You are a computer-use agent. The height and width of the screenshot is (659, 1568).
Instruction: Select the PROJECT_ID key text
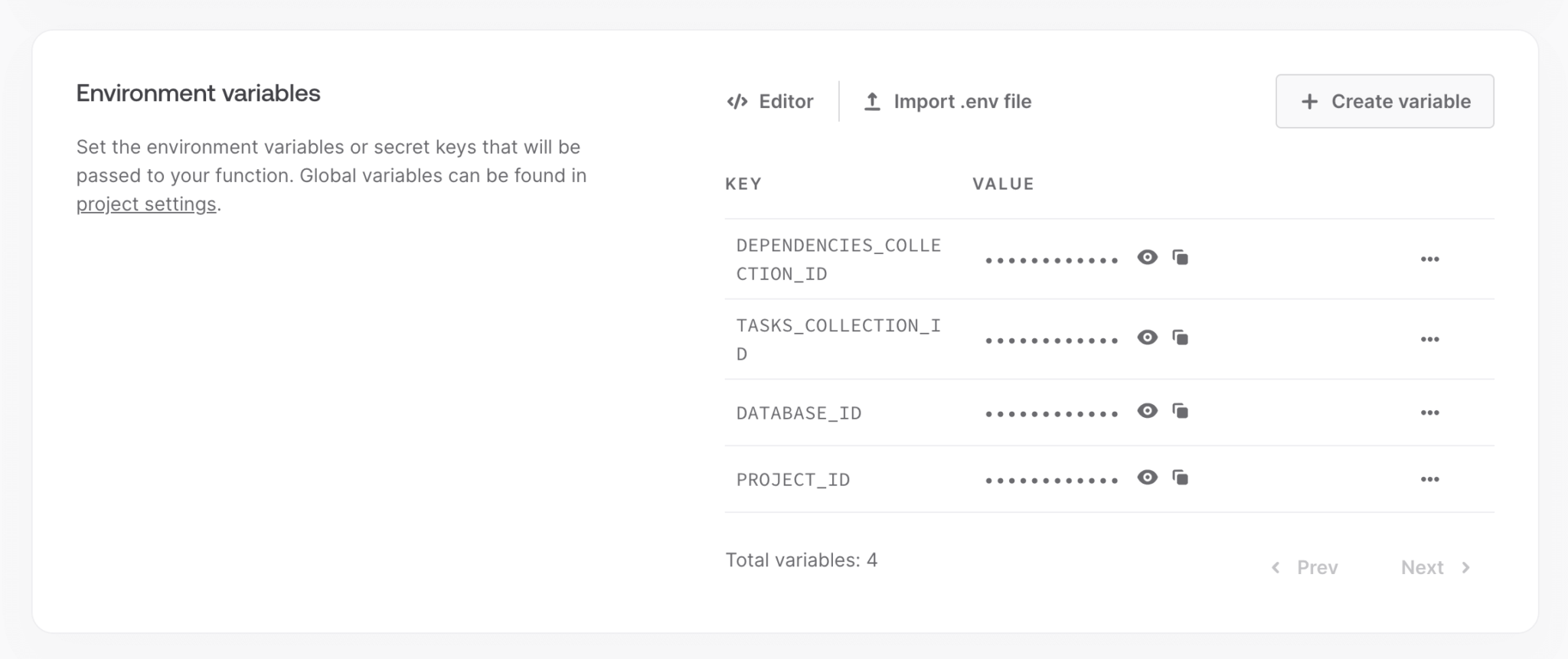tap(793, 480)
